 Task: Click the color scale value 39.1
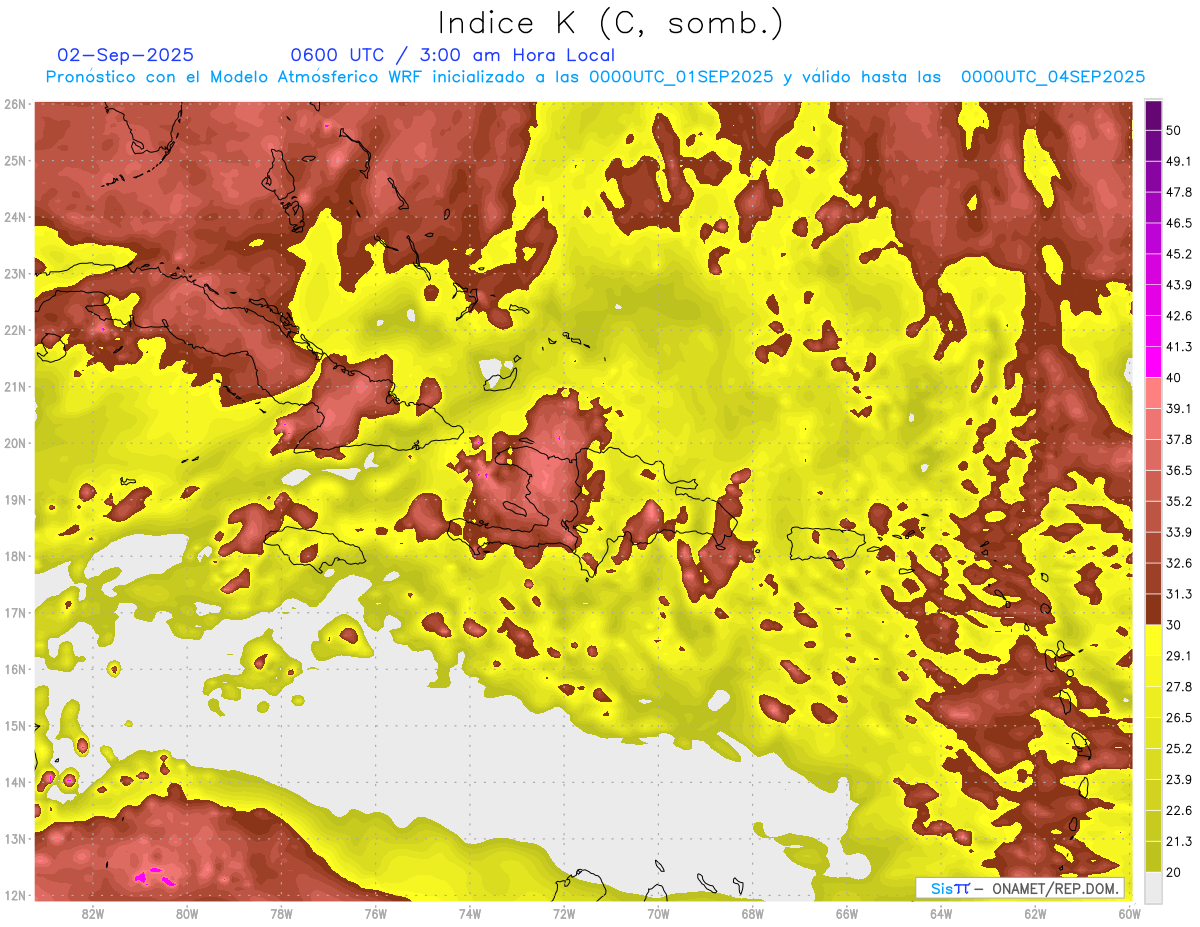tap(1178, 408)
